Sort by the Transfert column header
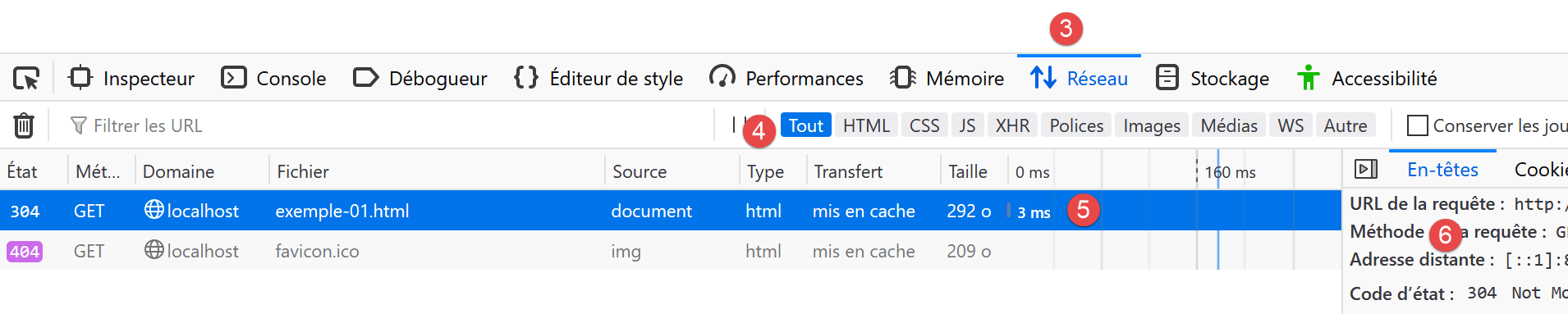The width and height of the screenshot is (1568, 314). coord(873,171)
